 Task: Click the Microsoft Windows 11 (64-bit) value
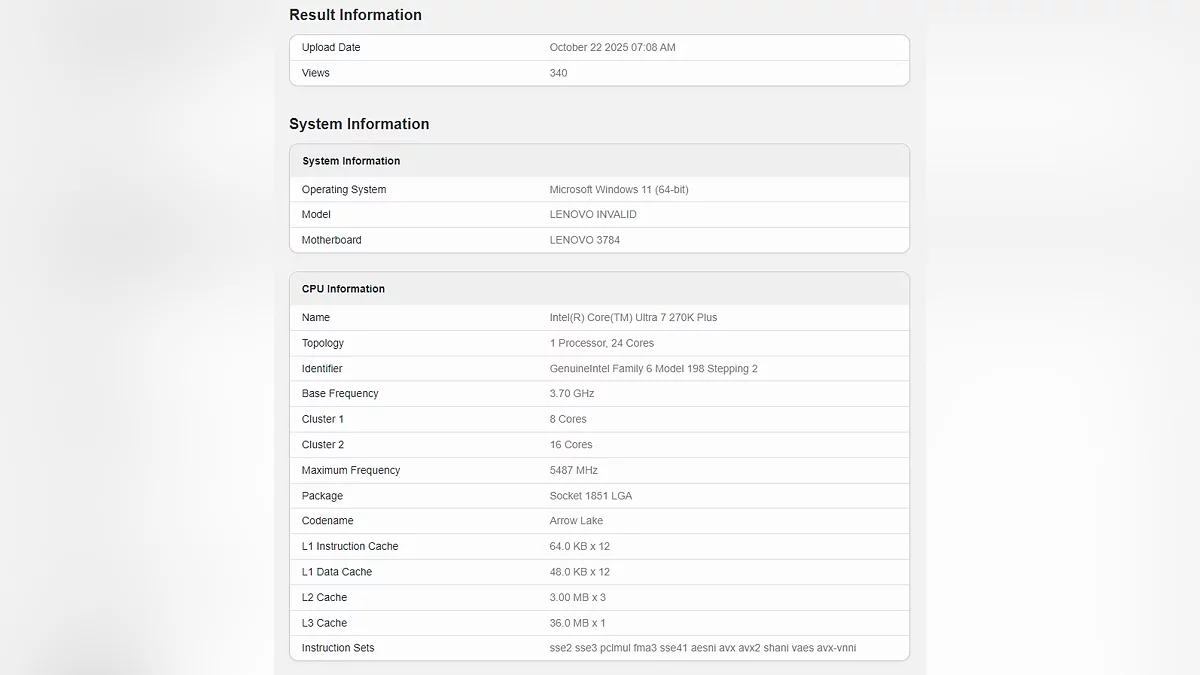click(619, 190)
